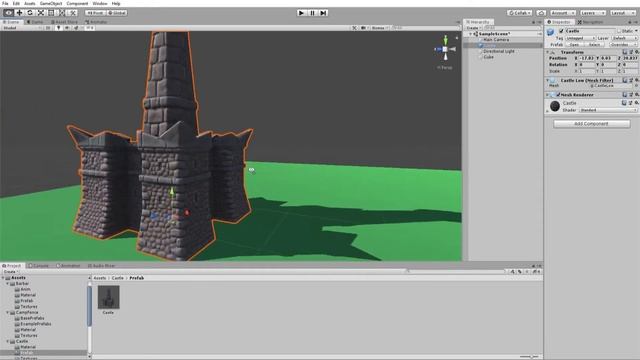This screenshot has height=360, width=640.
Task: Select the Rotate tool
Action: 30,13
